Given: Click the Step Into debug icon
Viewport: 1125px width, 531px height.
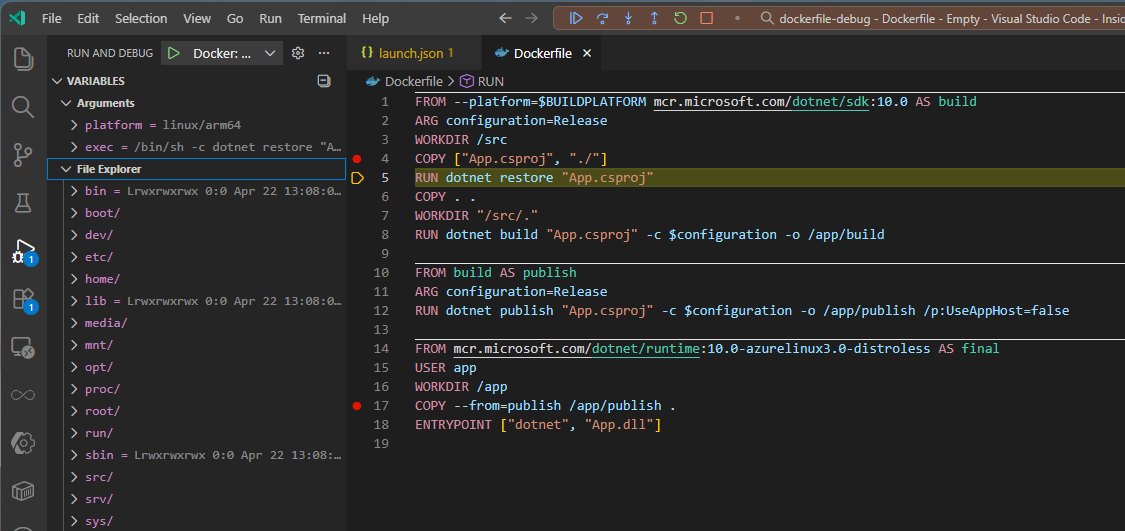Looking at the screenshot, I should pos(628,18).
